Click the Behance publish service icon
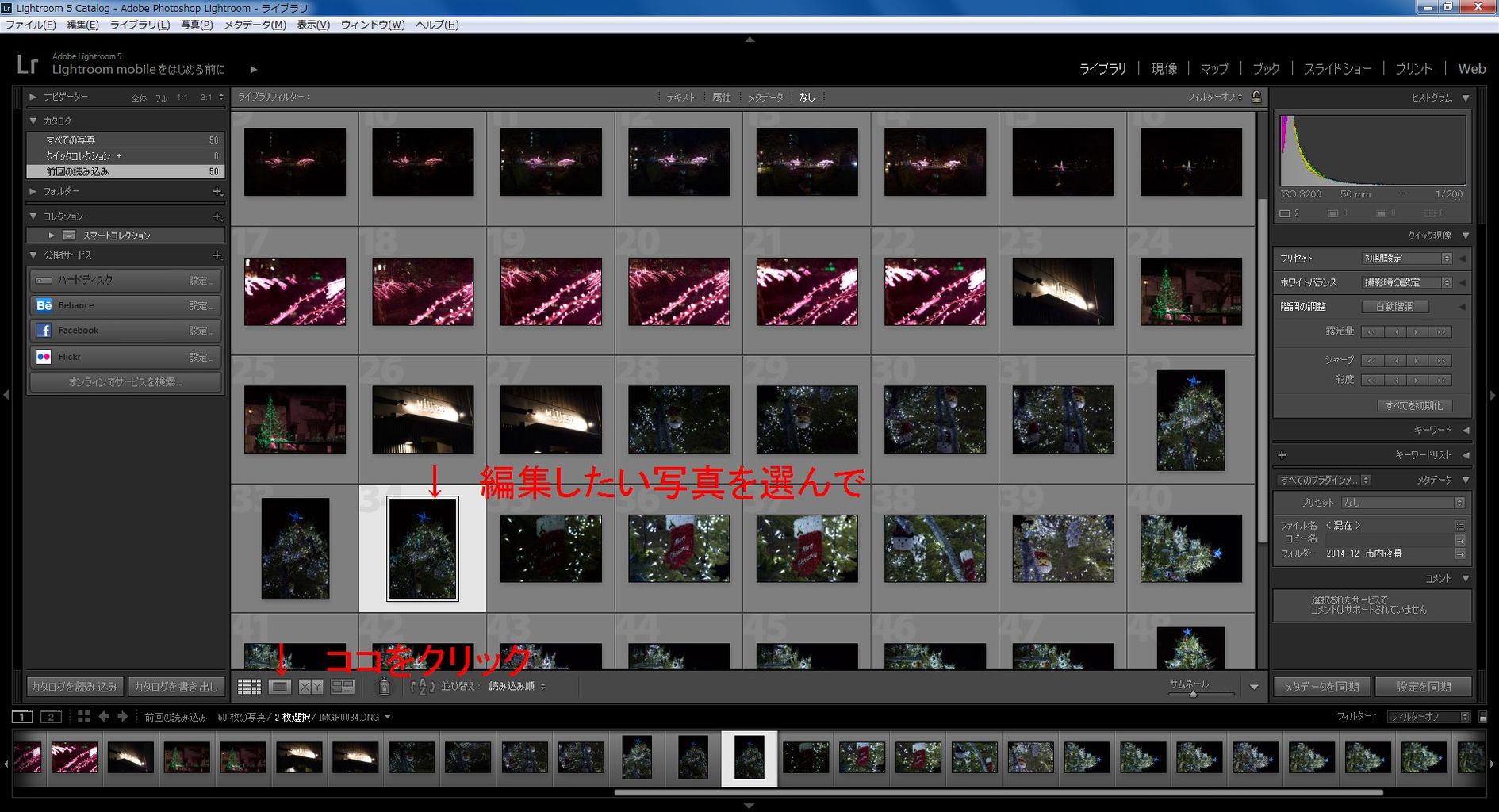 point(44,304)
